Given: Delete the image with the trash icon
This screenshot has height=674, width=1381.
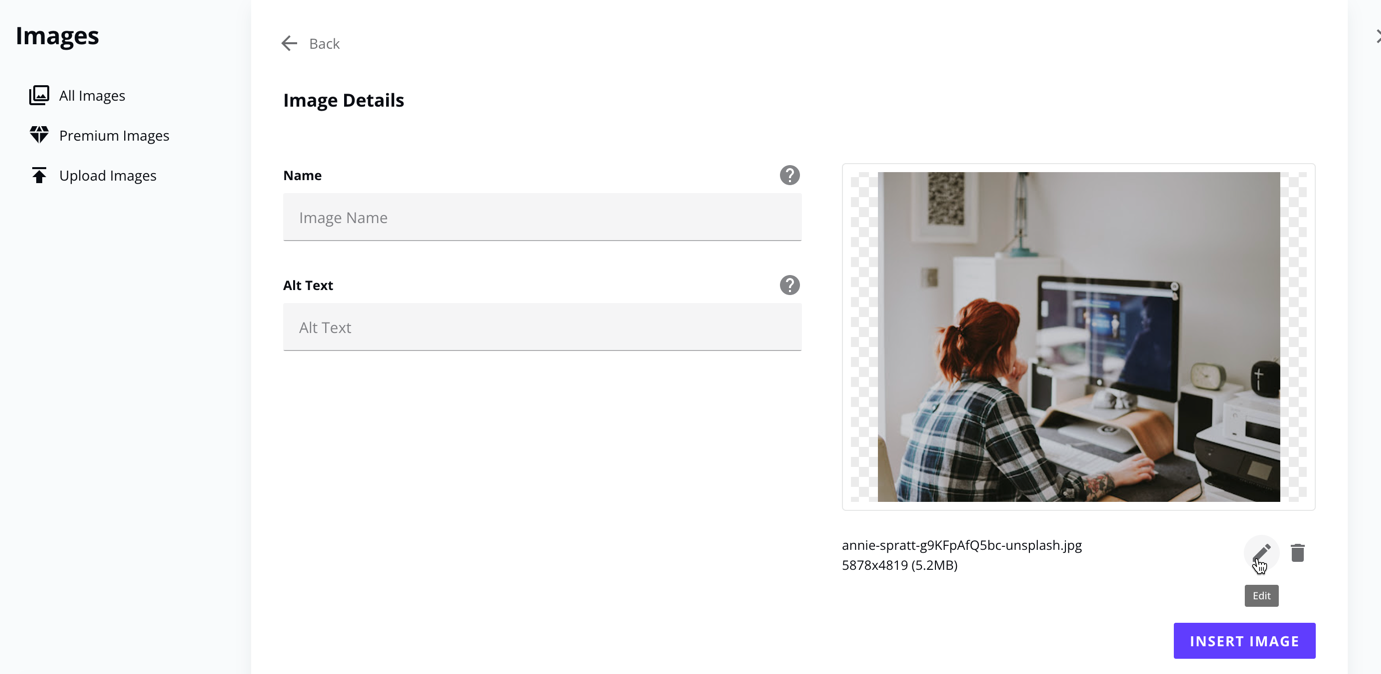Looking at the screenshot, I should pos(1298,553).
